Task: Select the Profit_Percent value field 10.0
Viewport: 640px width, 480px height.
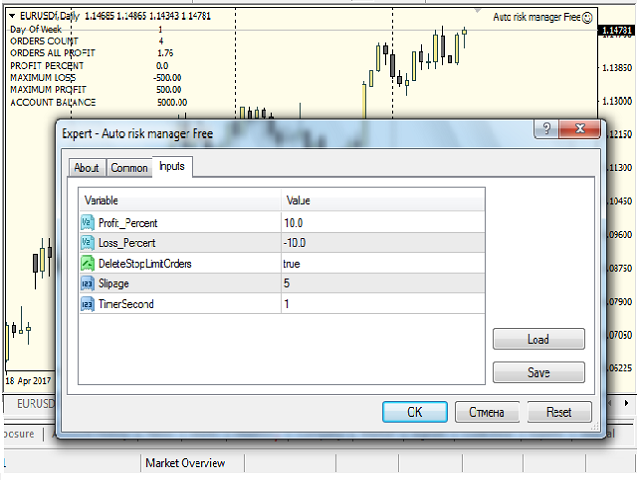Action: point(380,222)
